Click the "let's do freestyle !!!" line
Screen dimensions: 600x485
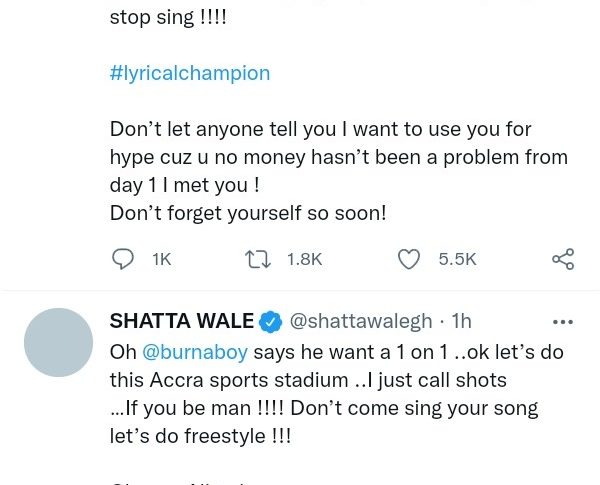[x=212, y=436]
